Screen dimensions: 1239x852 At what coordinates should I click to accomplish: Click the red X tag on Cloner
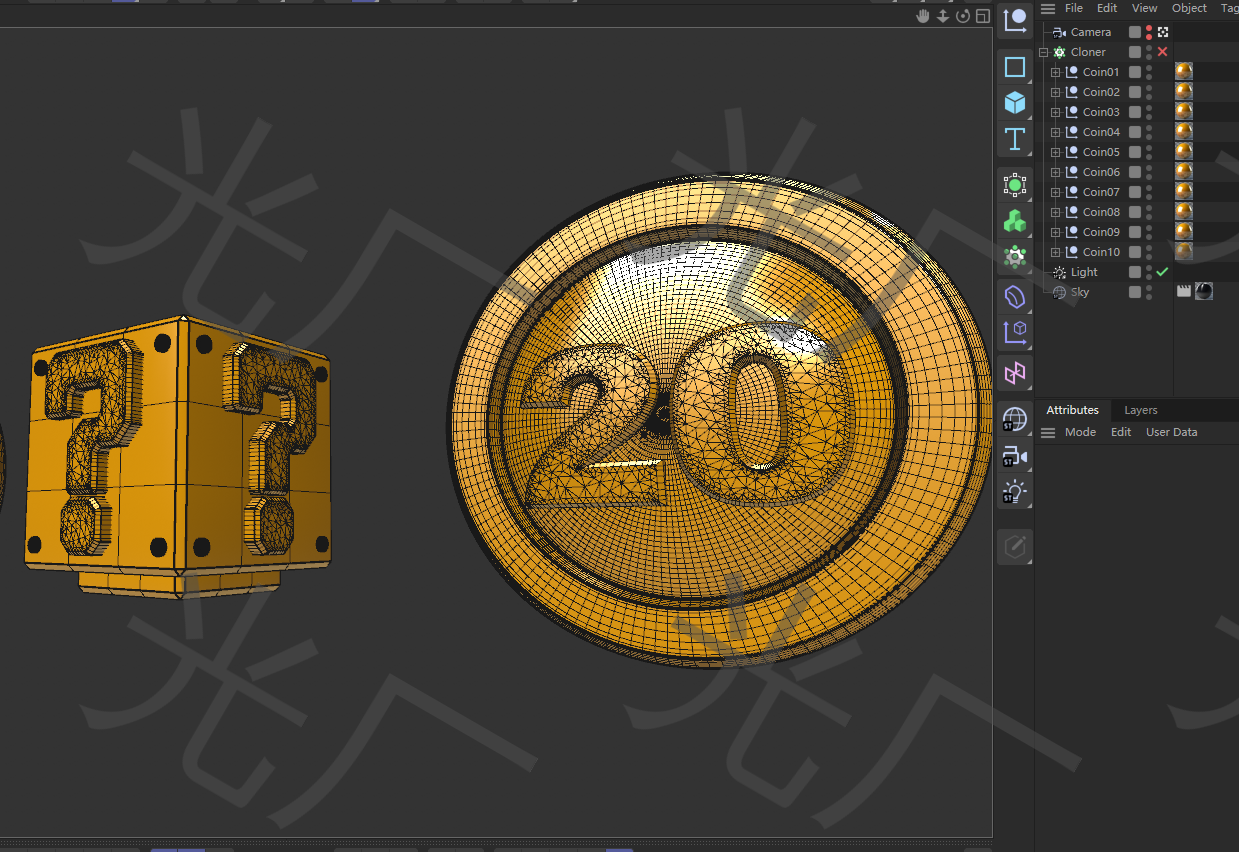tap(1160, 51)
